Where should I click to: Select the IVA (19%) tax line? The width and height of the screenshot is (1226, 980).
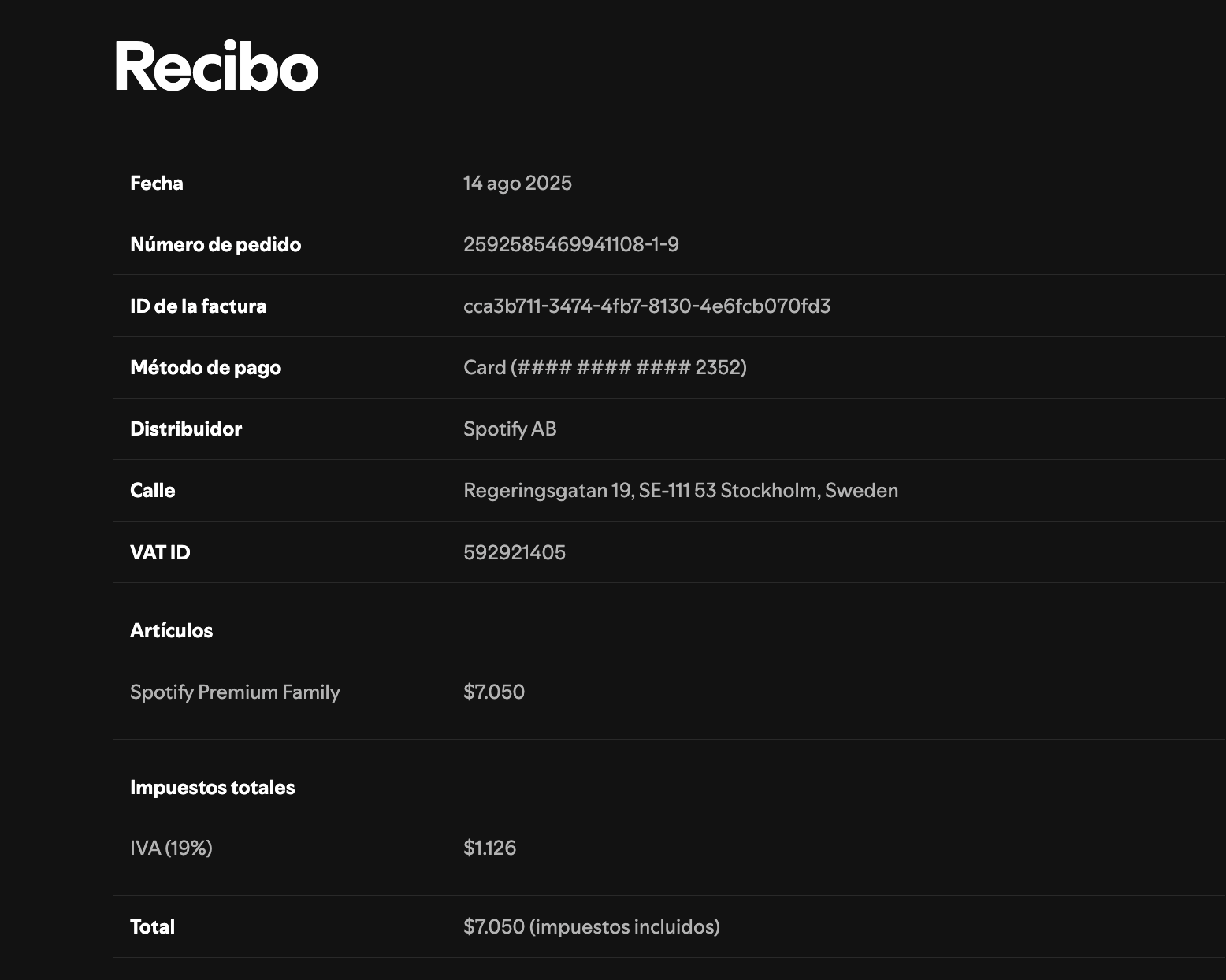click(x=171, y=848)
